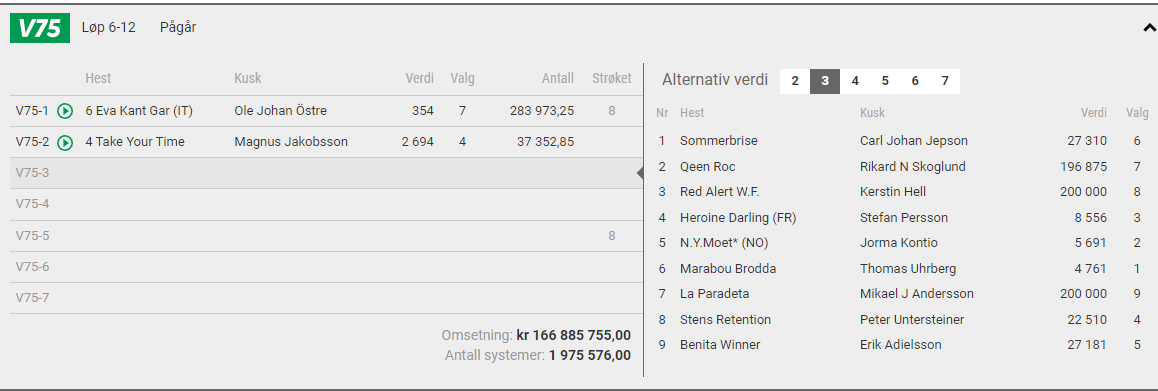Select the empty V75-4 row
The height and width of the screenshot is (391, 1158).
[x=326, y=204]
